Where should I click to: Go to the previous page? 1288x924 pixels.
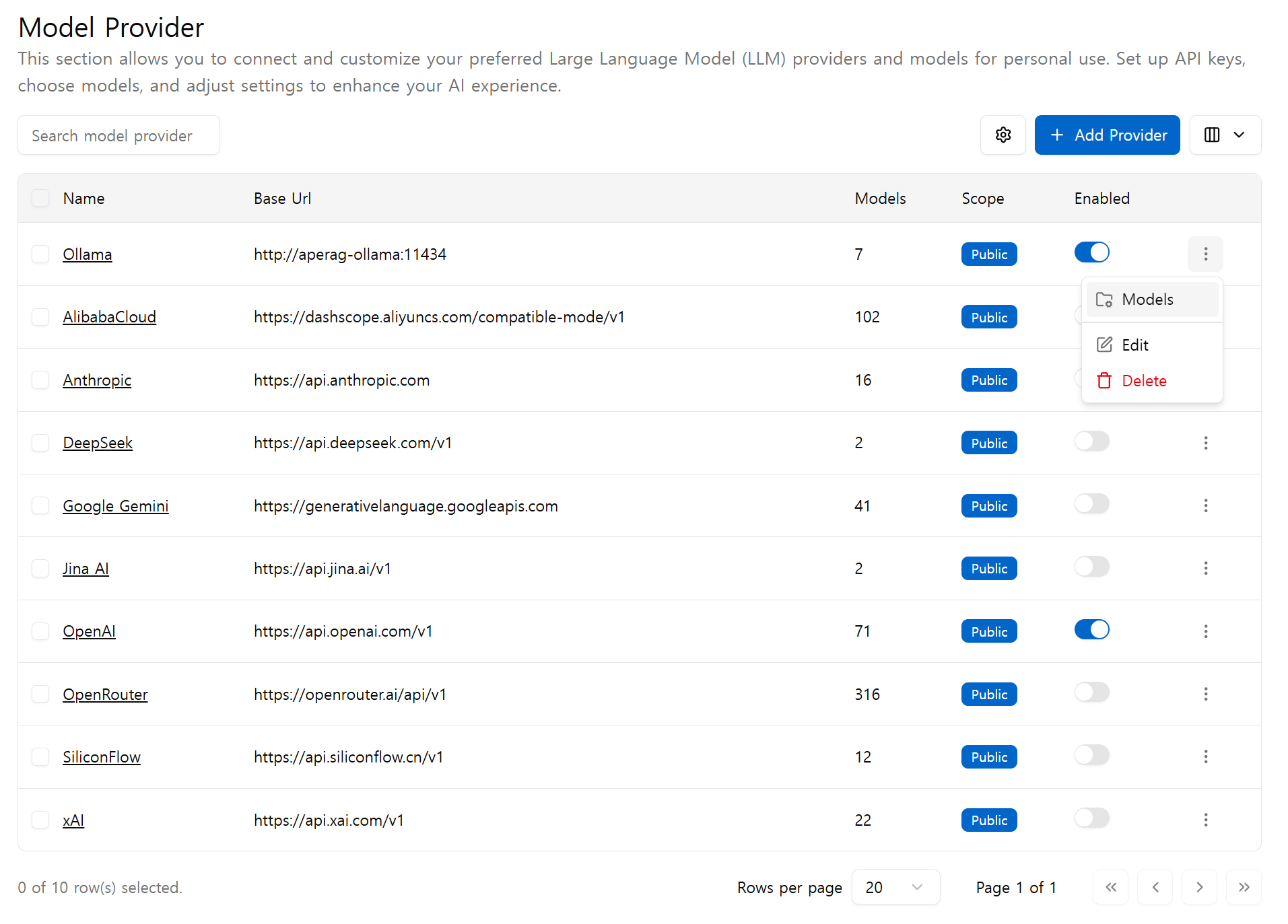[1155, 887]
